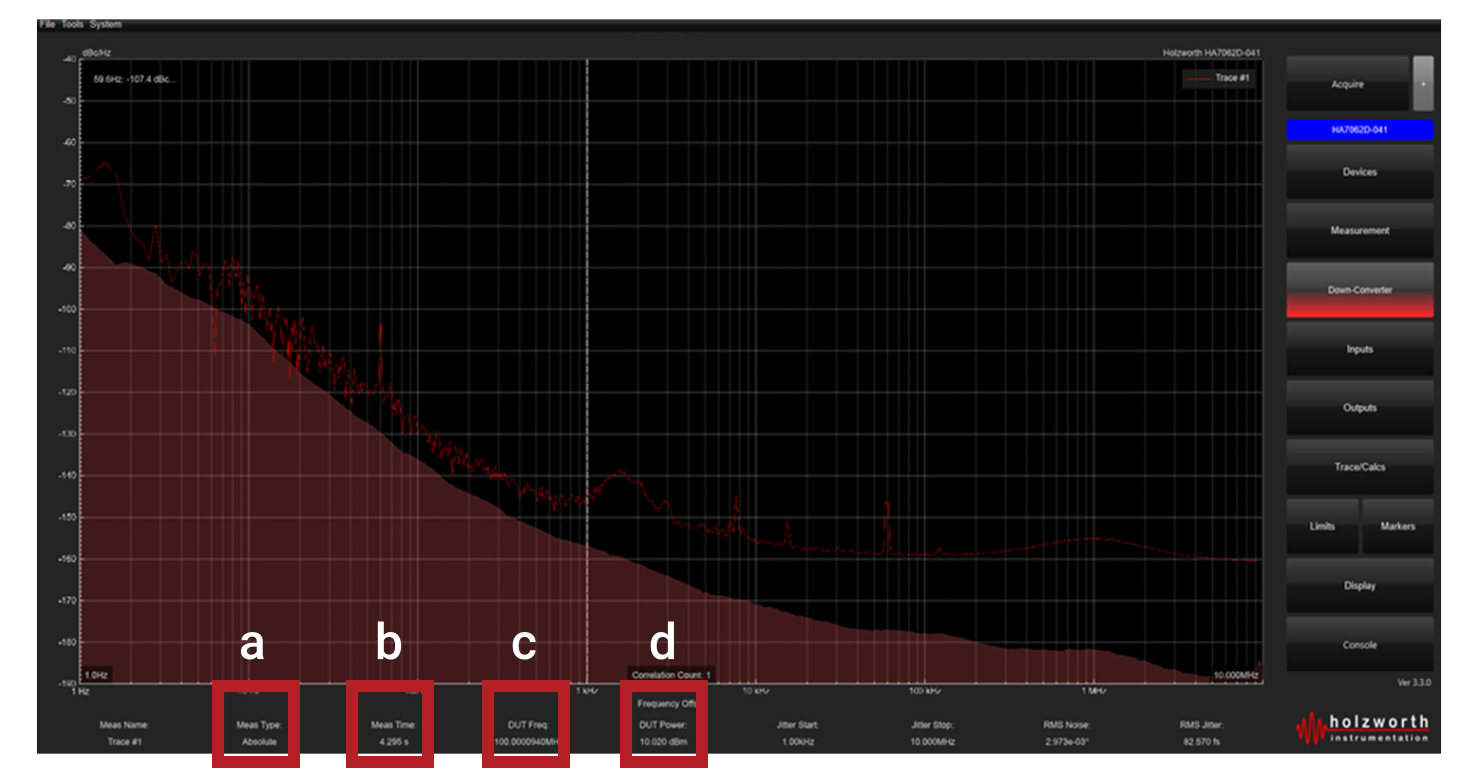Select the blue HA7062D-041 device indicator
1478x773 pixels.
pos(1359,130)
